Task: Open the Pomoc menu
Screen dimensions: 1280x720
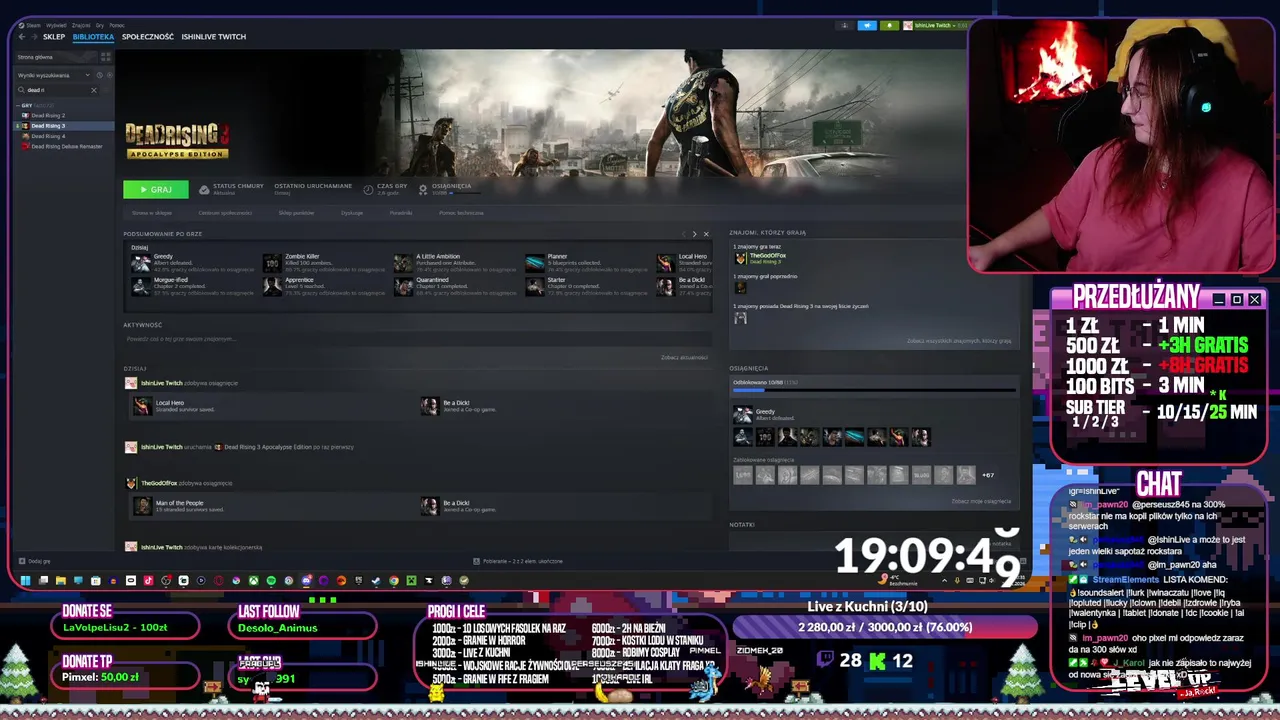Action: coord(117,25)
